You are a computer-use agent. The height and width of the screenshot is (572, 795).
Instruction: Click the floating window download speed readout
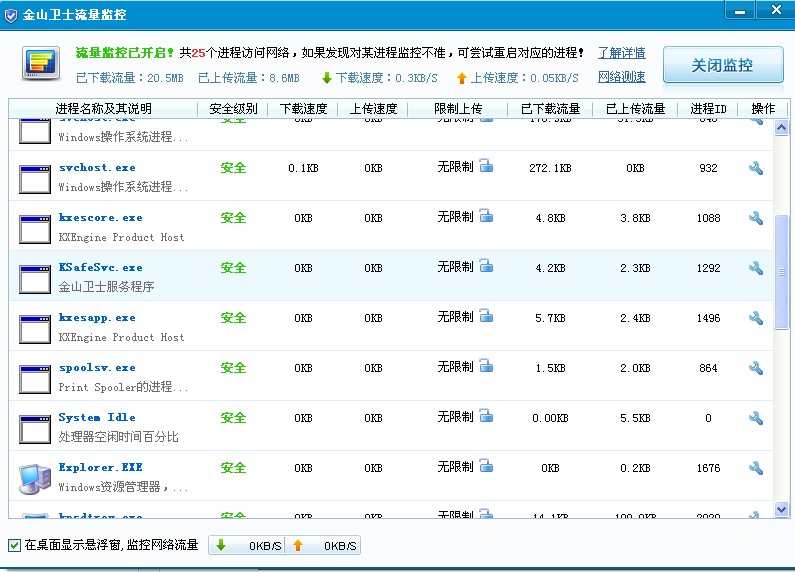(x=247, y=546)
